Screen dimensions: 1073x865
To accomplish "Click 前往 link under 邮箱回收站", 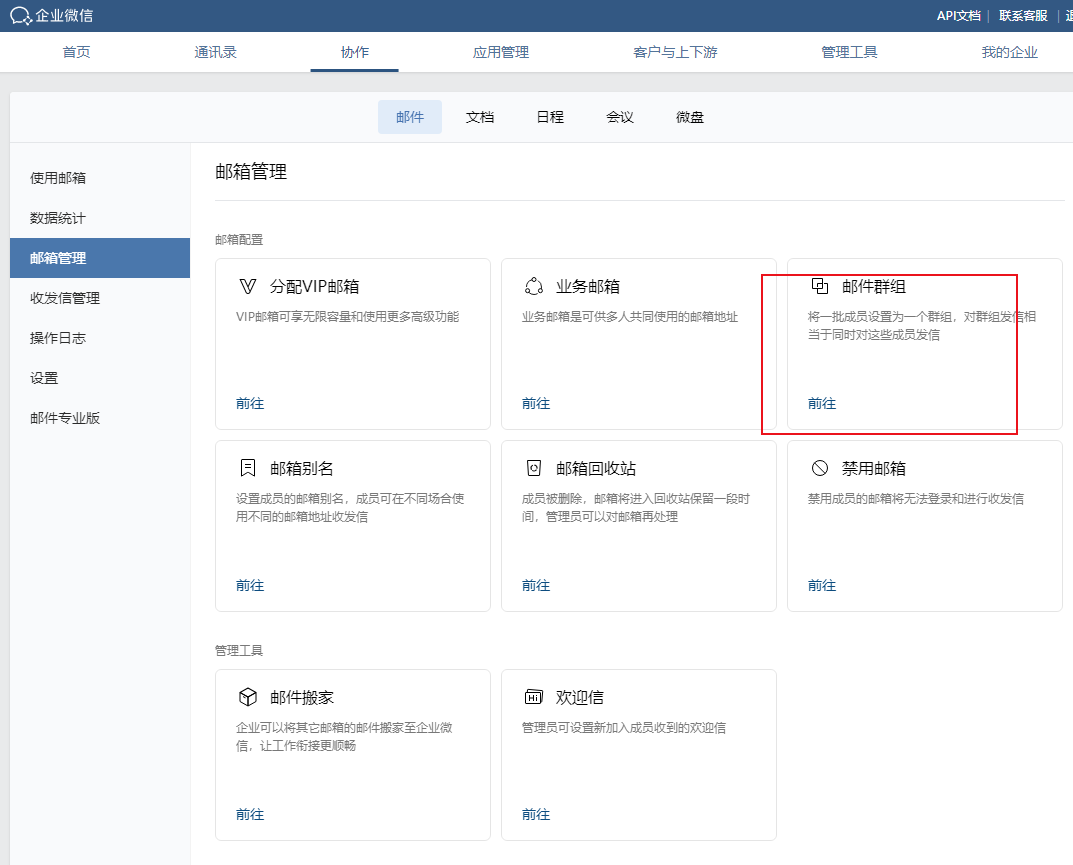I will click(536, 586).
